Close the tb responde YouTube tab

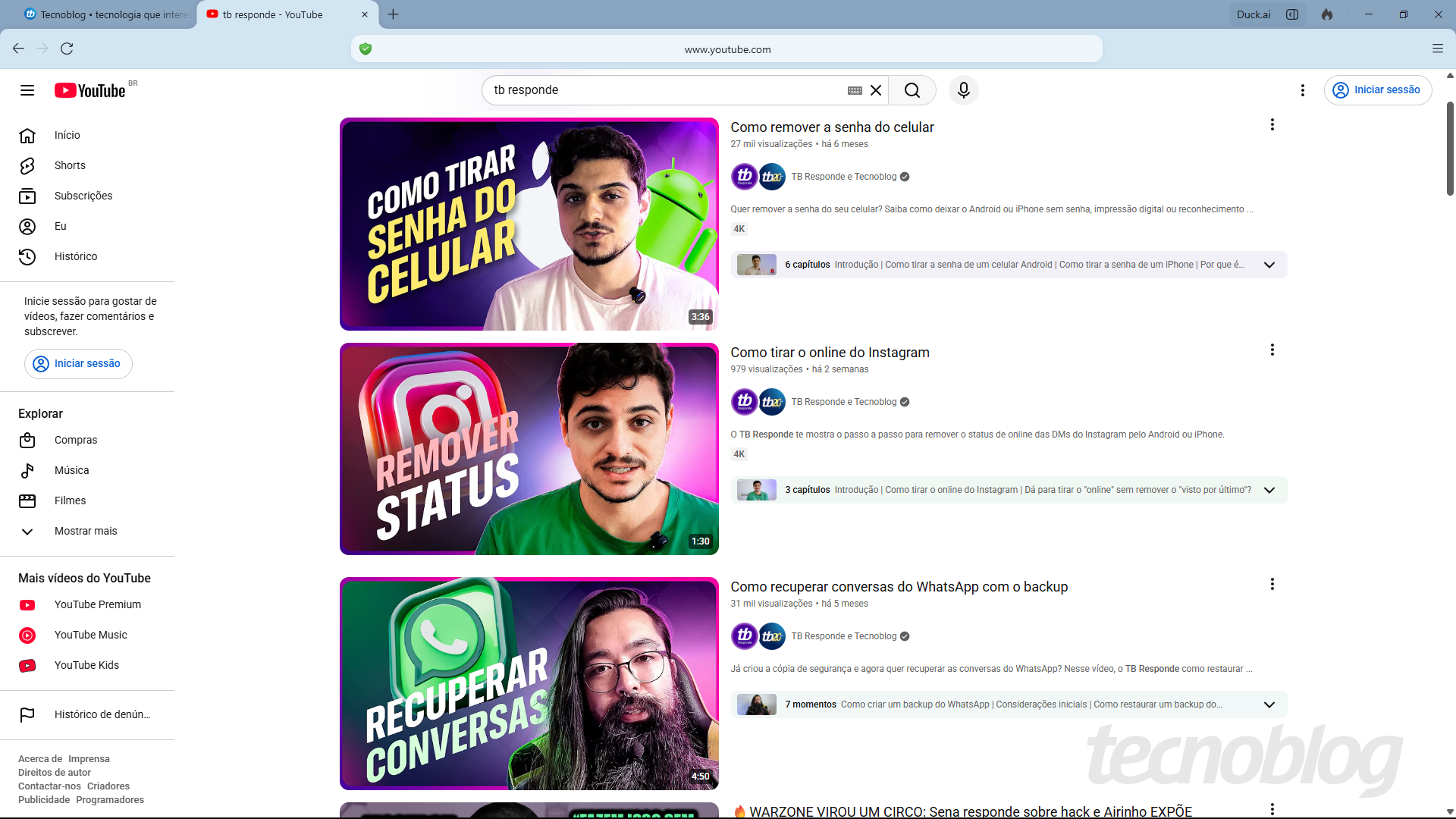click(x=365, y=14)
